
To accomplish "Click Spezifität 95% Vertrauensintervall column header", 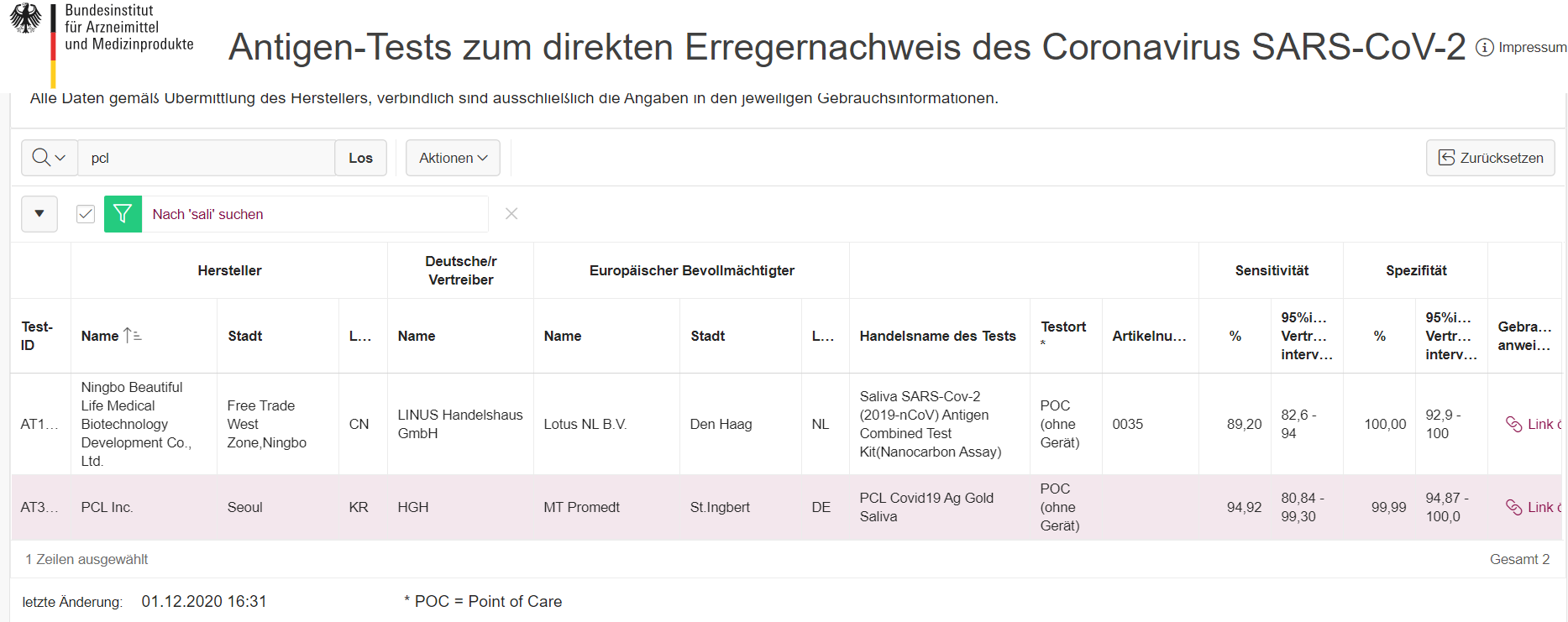I will [x=1450, y=336].
